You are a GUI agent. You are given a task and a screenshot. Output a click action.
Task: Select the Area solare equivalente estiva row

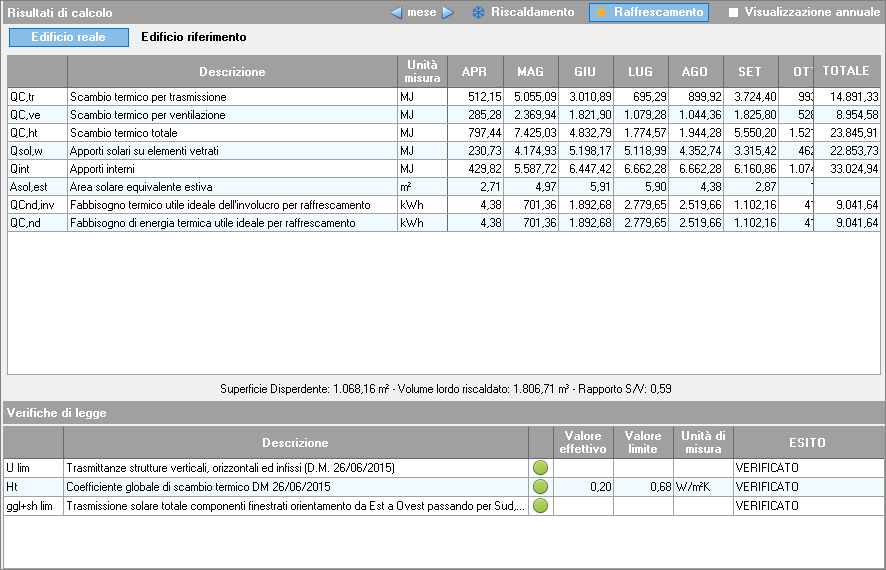(x=232, y=187)
